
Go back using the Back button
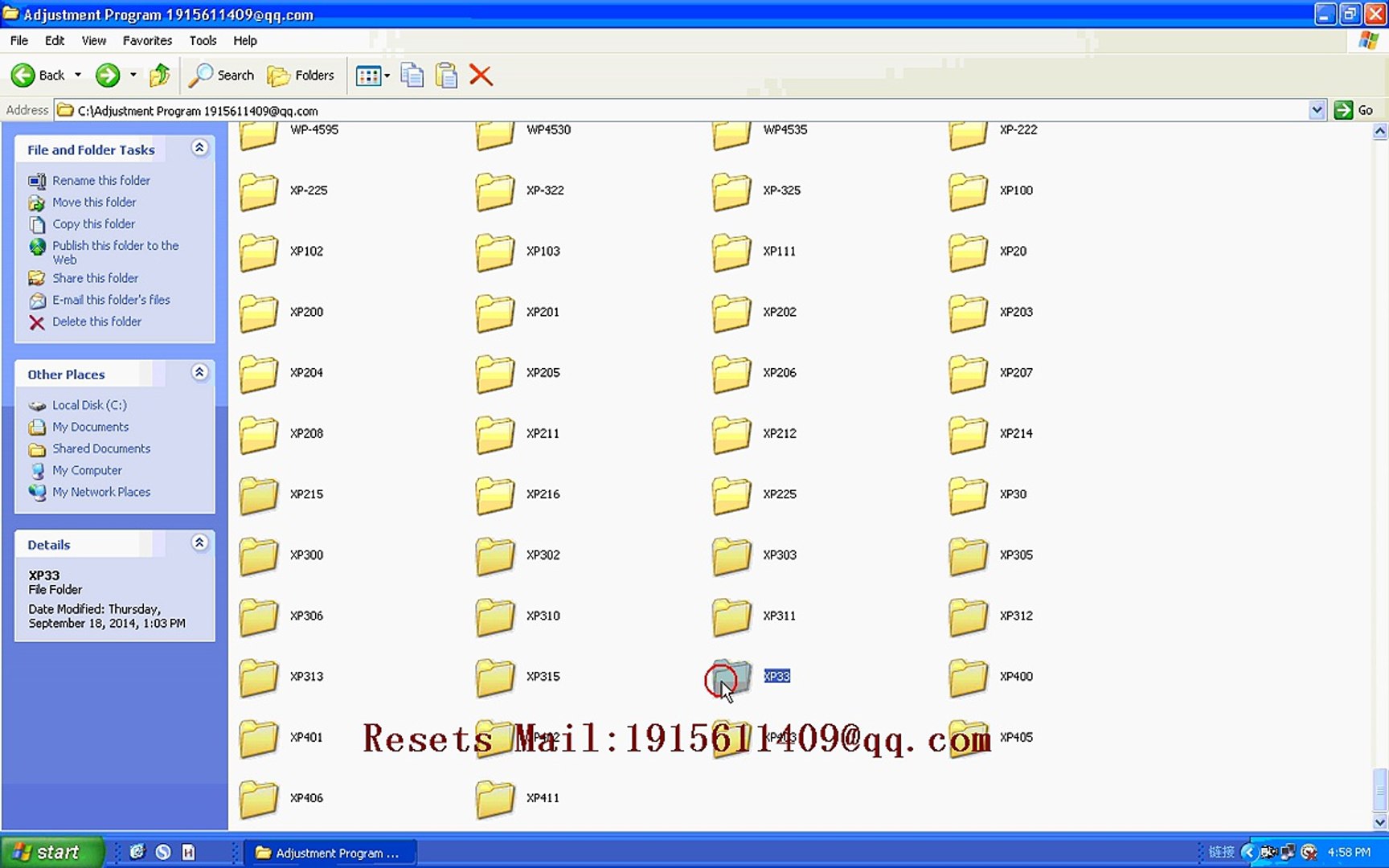[38, 76]
